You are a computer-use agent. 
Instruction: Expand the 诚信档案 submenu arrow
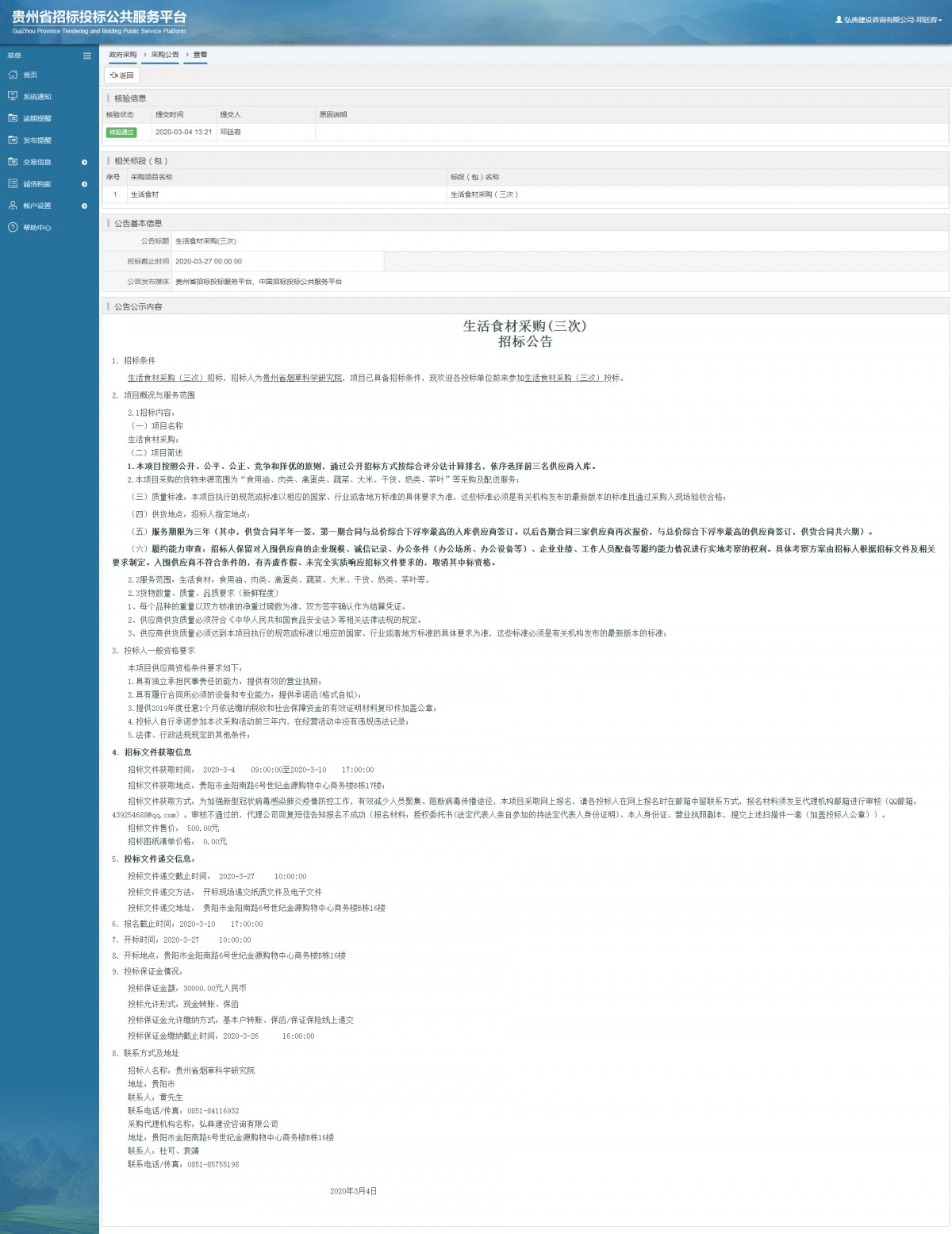pyautogui.click(x=85, y=184)
